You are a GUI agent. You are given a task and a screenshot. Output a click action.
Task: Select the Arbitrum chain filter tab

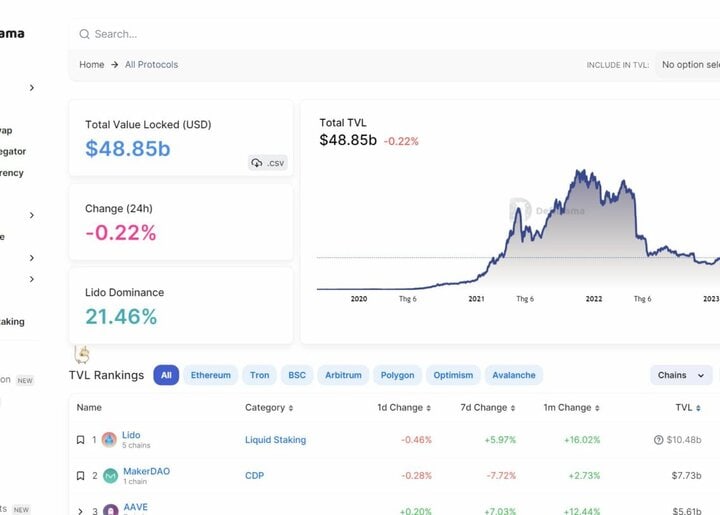click(343, 375)
